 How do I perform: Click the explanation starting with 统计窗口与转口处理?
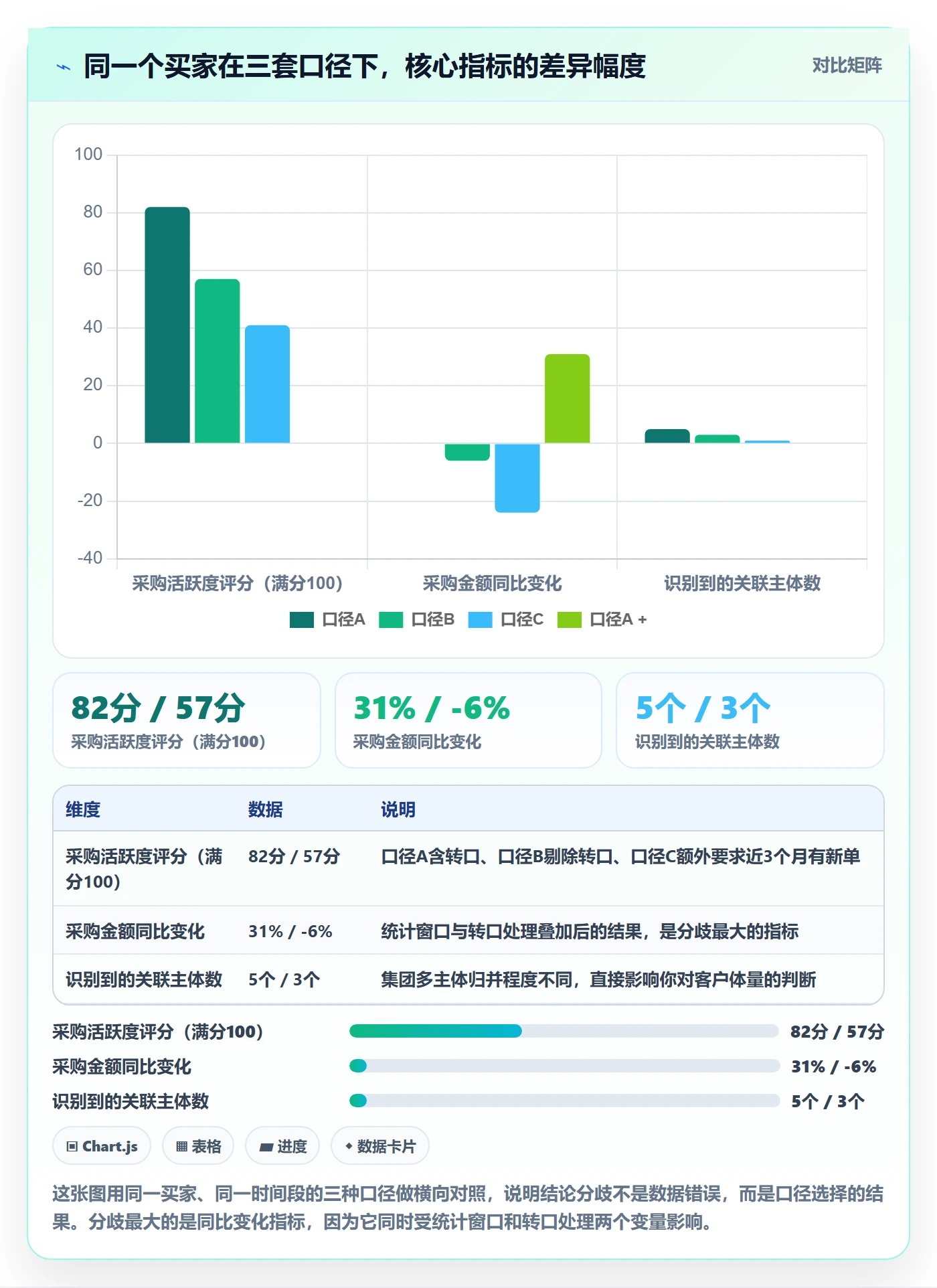[590, 931]
